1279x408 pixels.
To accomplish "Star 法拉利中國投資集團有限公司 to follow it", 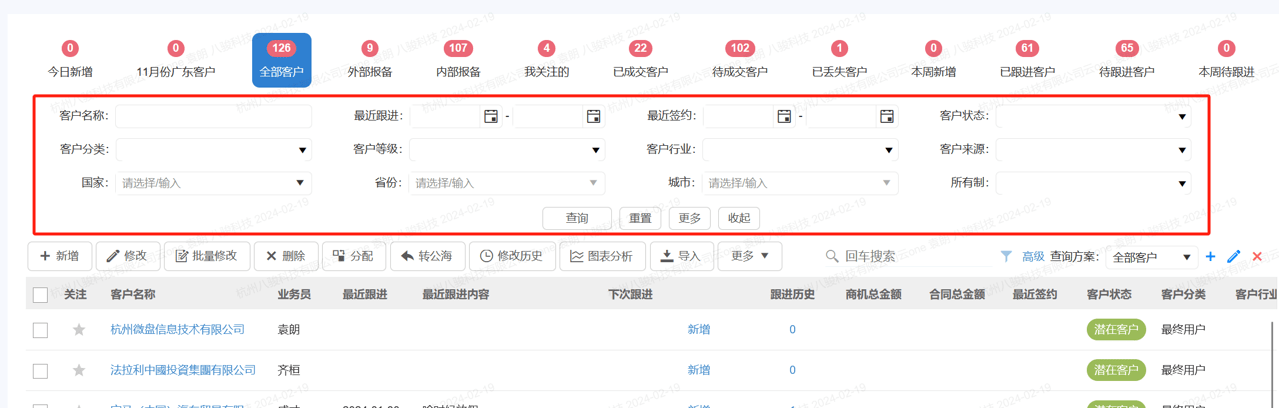I will point(79,371).
